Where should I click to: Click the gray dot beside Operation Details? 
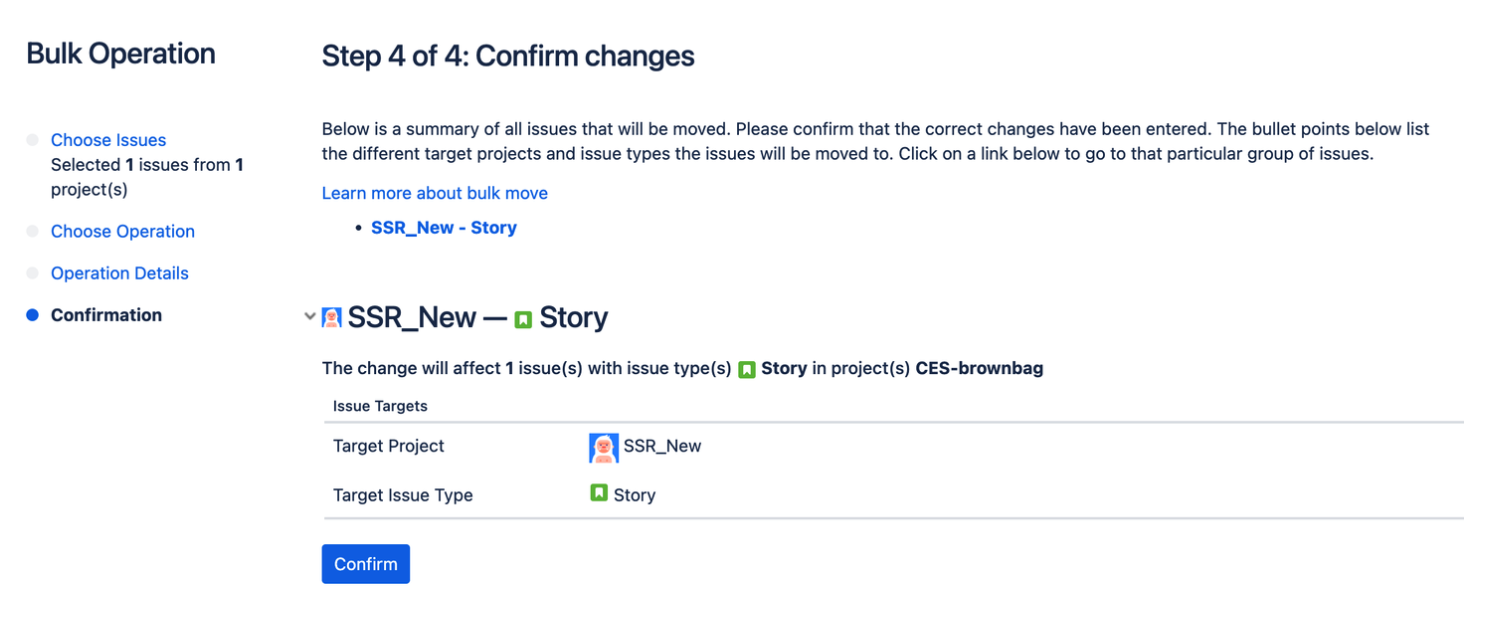32,273
